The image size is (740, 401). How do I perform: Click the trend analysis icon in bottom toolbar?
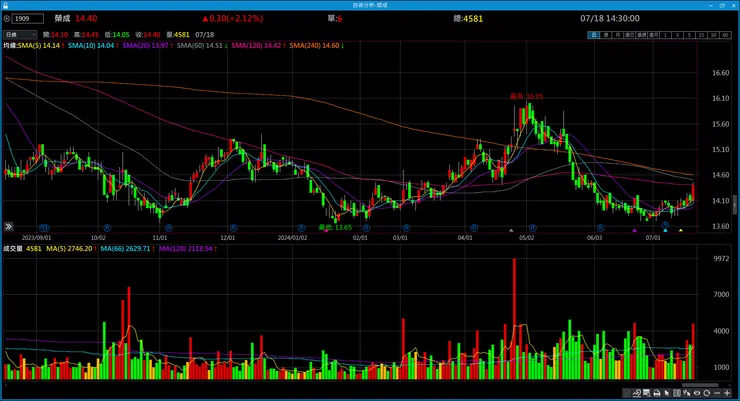coord(637,393)
